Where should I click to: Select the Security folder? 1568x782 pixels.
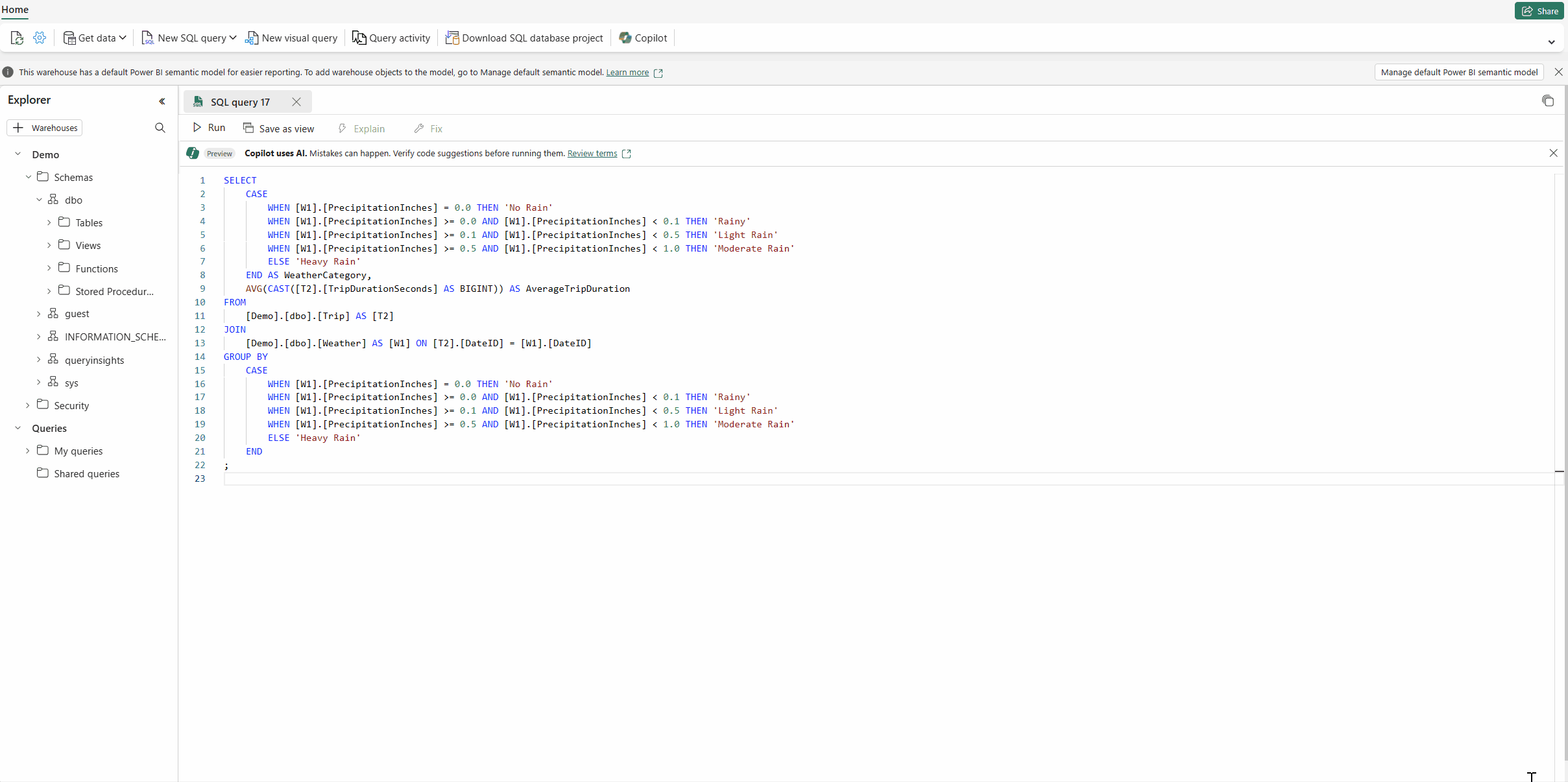pyautogui.click(x=71, y=405)
